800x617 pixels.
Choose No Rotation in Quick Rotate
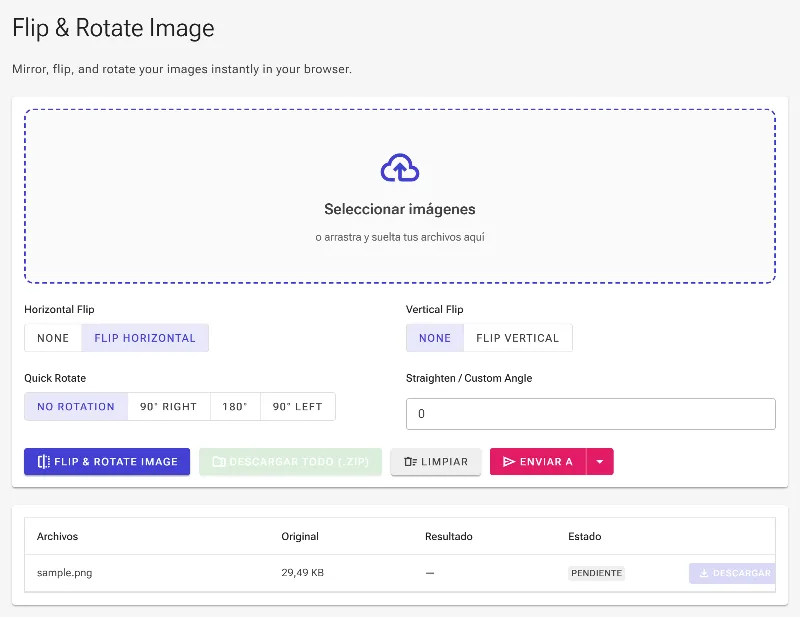pyautogui.click(x=76, y=406)
